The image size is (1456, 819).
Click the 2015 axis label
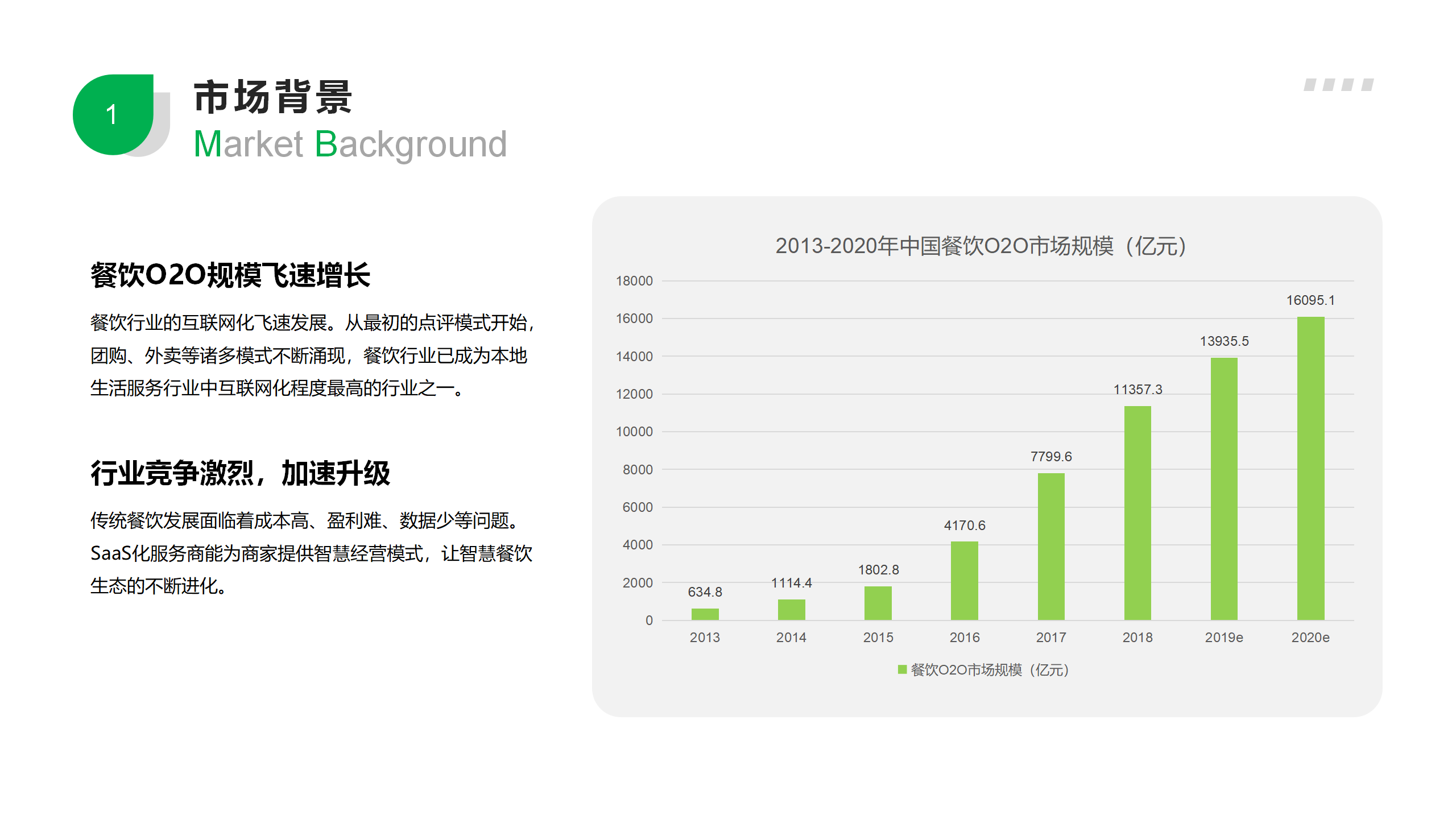click(x=878, y=638)
